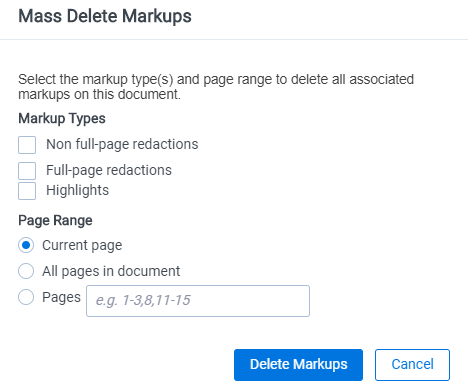Choose All pages in document option

point(26,271)
